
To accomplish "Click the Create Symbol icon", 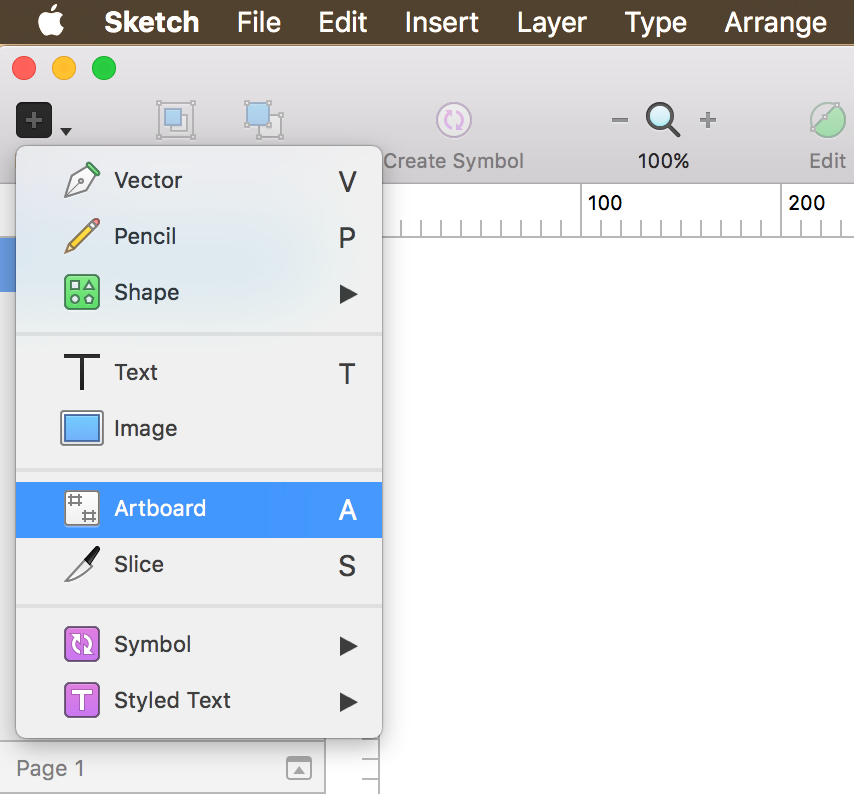I will 454,120.
